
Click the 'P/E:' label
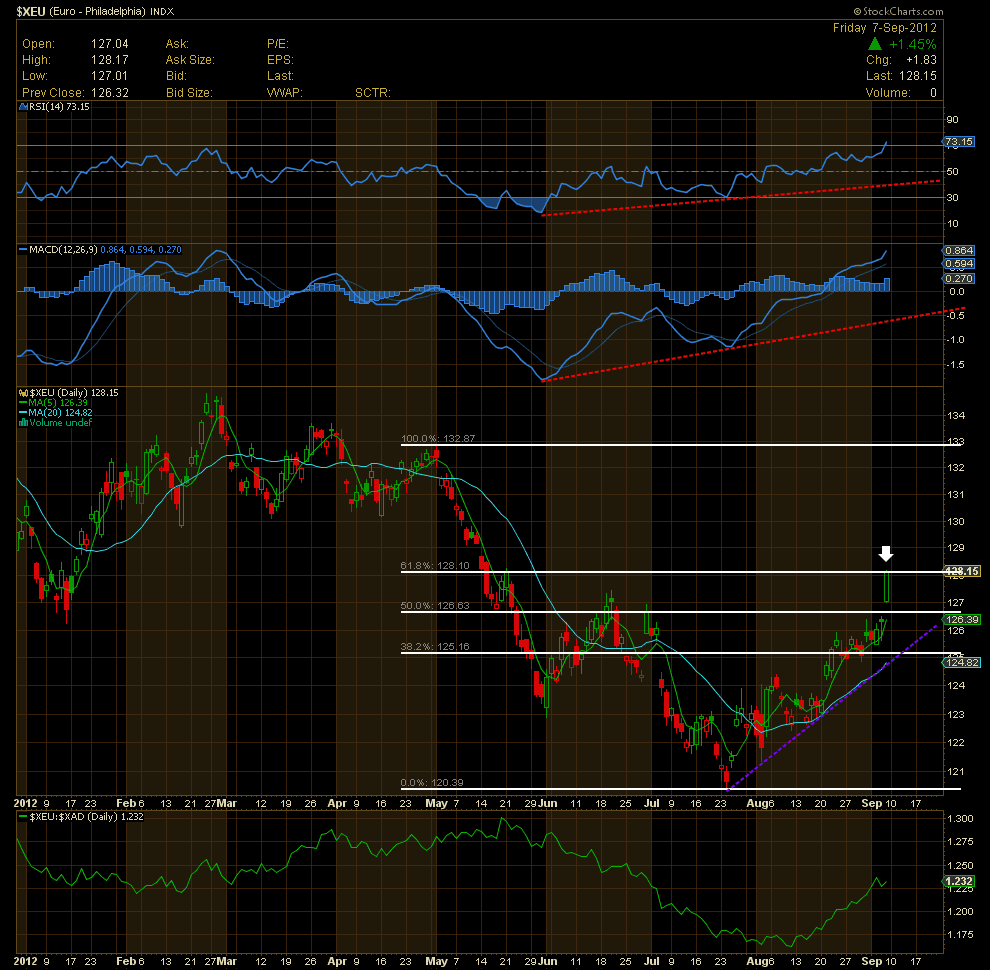pyautogui.click(x=278, y=44)
